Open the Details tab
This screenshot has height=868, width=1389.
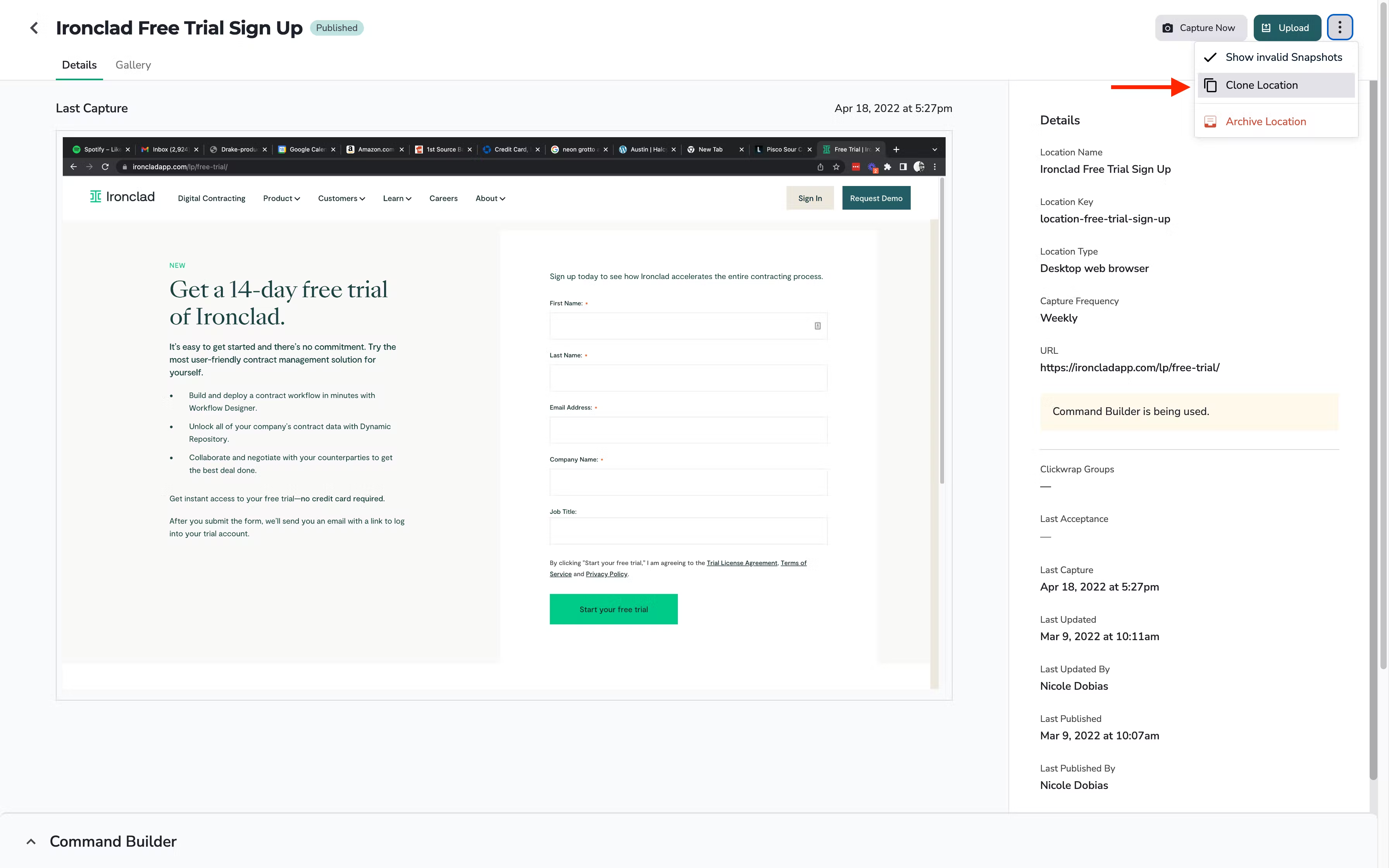coord(79,65)
